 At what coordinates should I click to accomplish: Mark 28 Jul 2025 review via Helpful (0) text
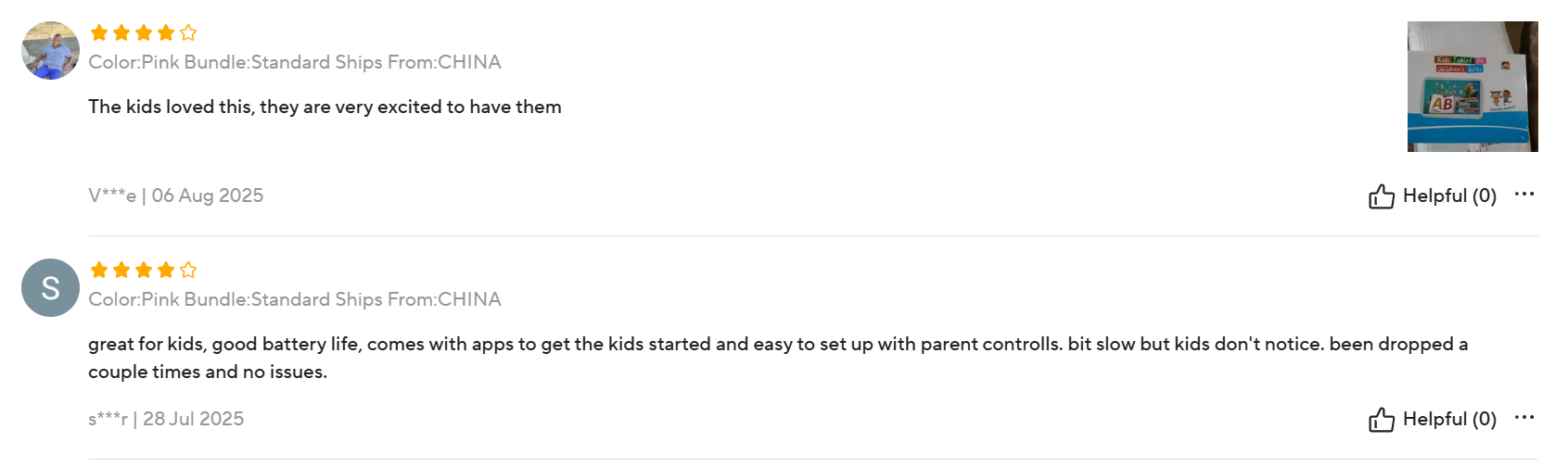pos(1449,419)
